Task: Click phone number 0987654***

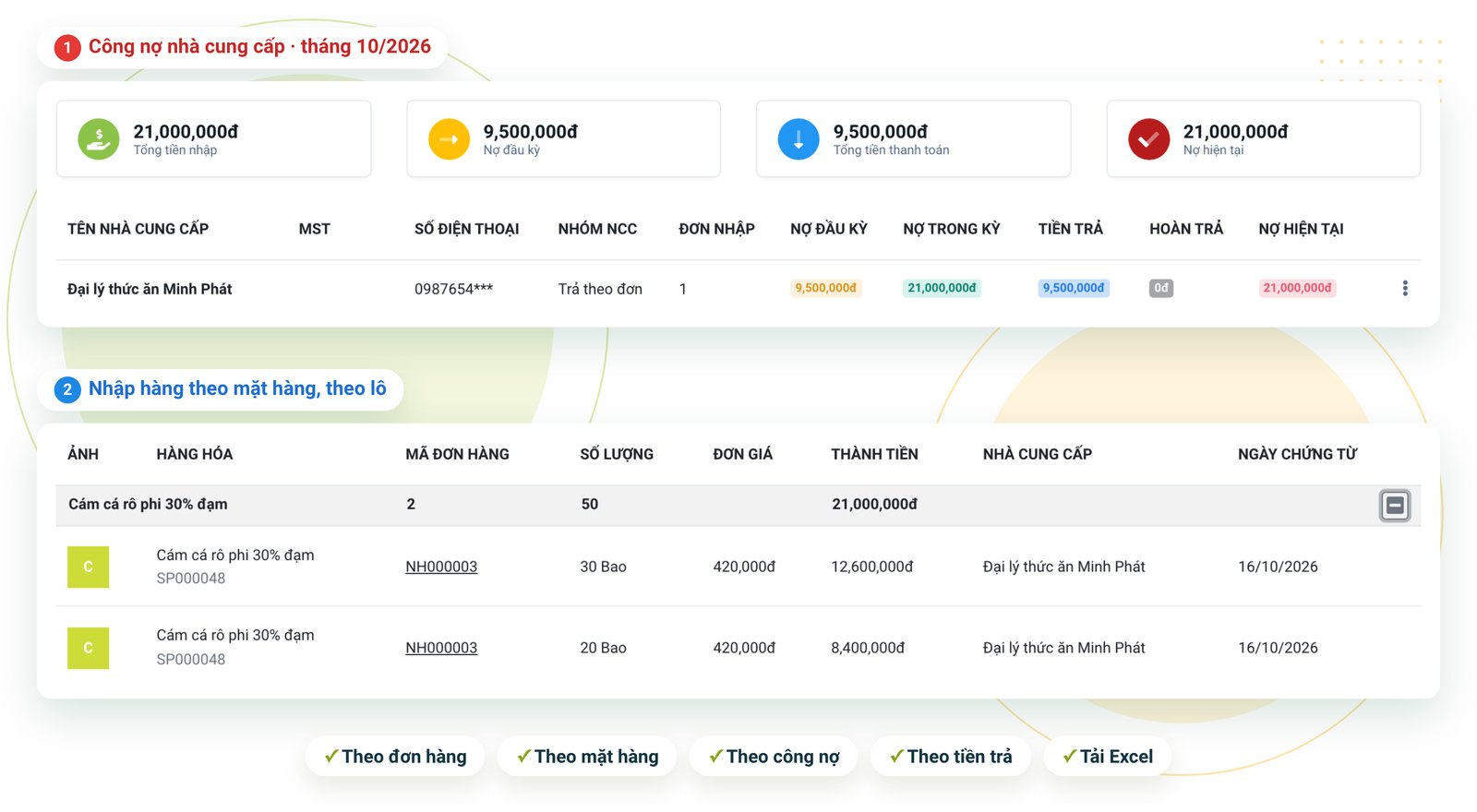Action: point(453,289)
